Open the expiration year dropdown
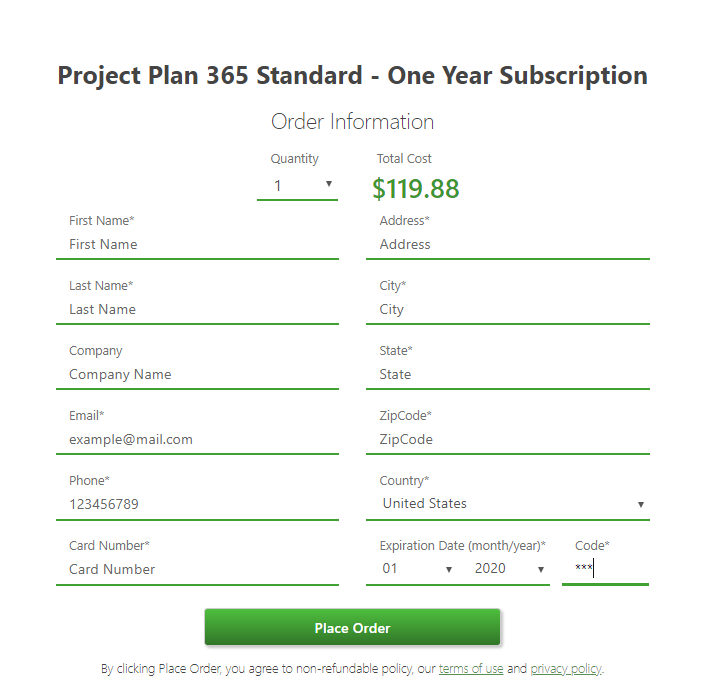The height and width of the screenshot is (680, 727). coord(510,569)
